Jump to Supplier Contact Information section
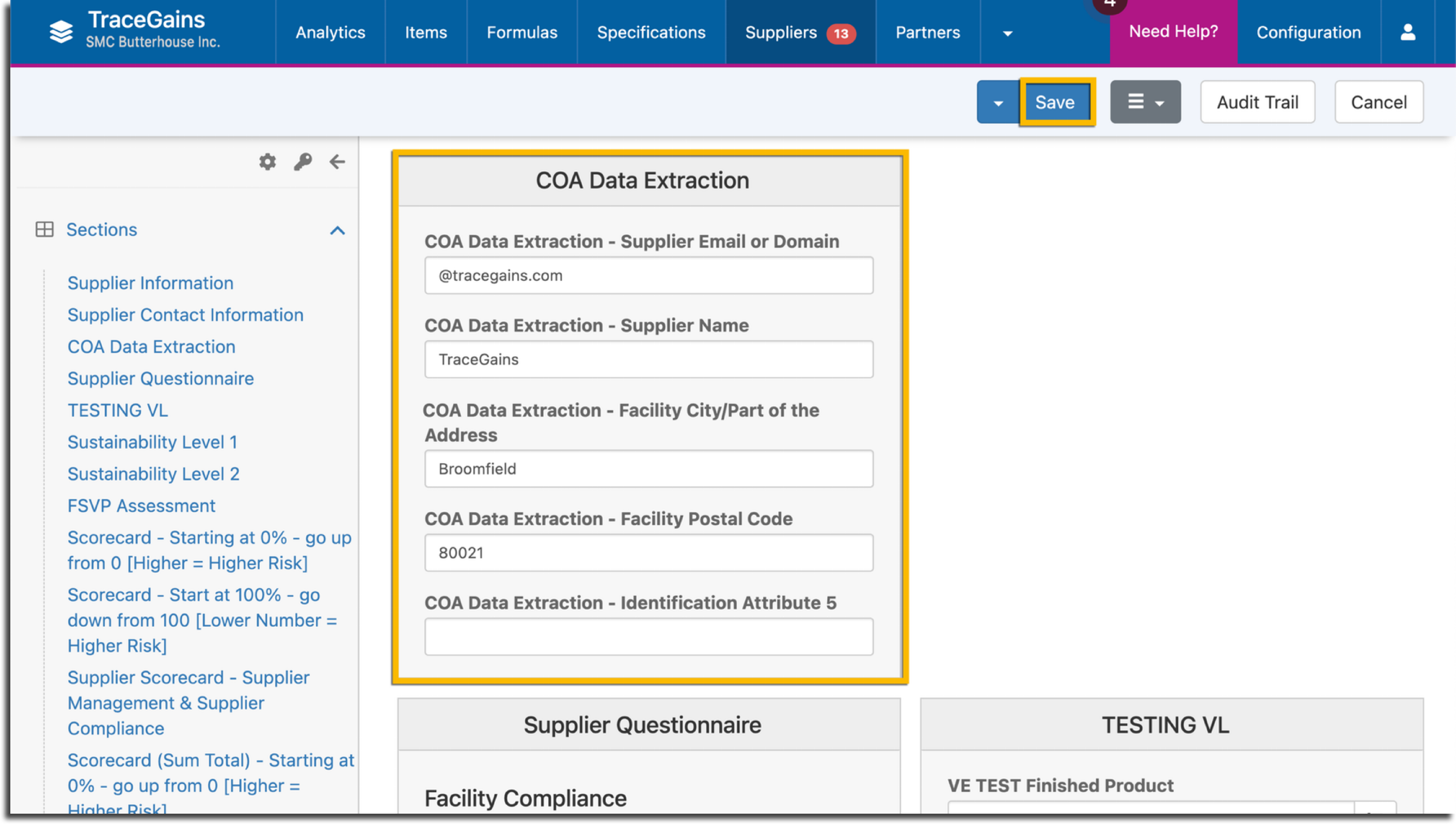The height and width of the screenshot is (824, 1456). tap(185, 314)
